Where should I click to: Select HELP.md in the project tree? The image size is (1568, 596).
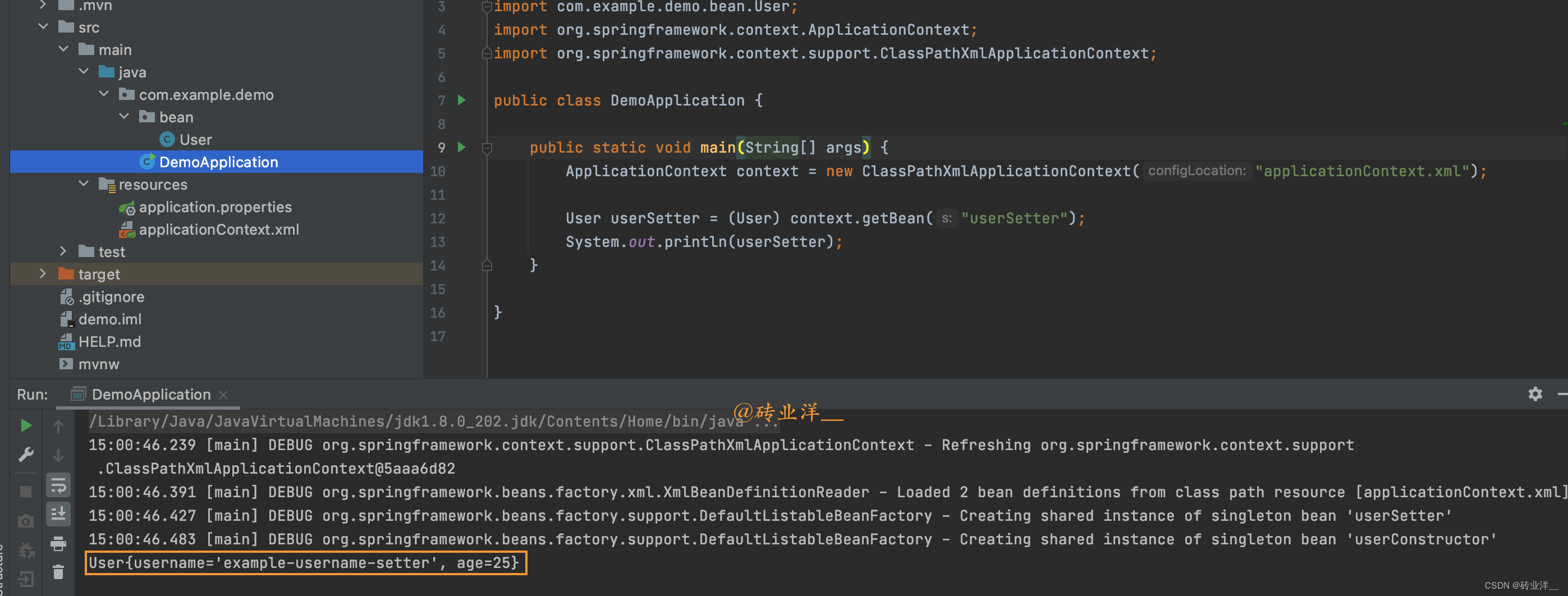tap(109, 342)
